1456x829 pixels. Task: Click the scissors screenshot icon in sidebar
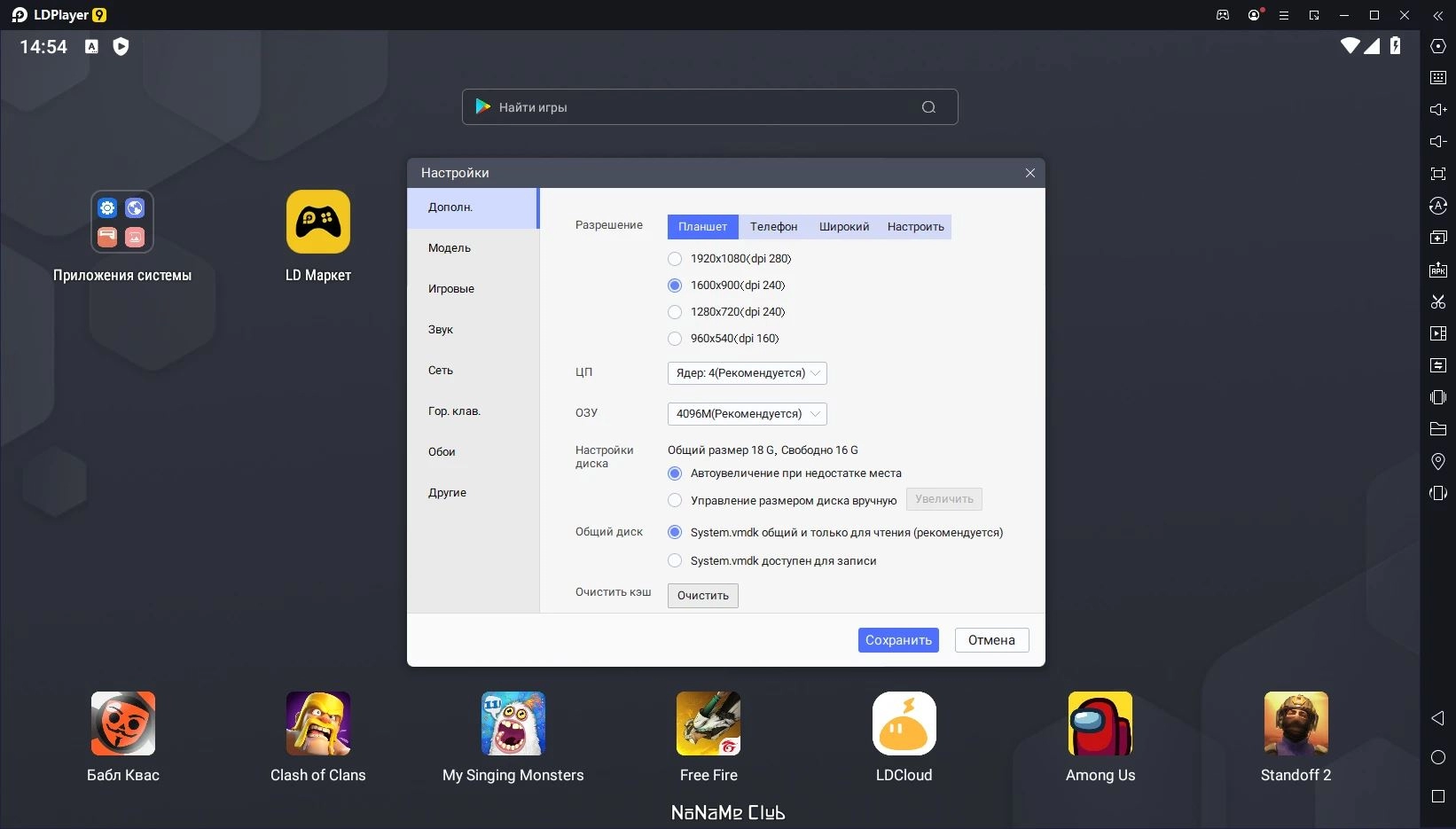tap(1438, 302)
